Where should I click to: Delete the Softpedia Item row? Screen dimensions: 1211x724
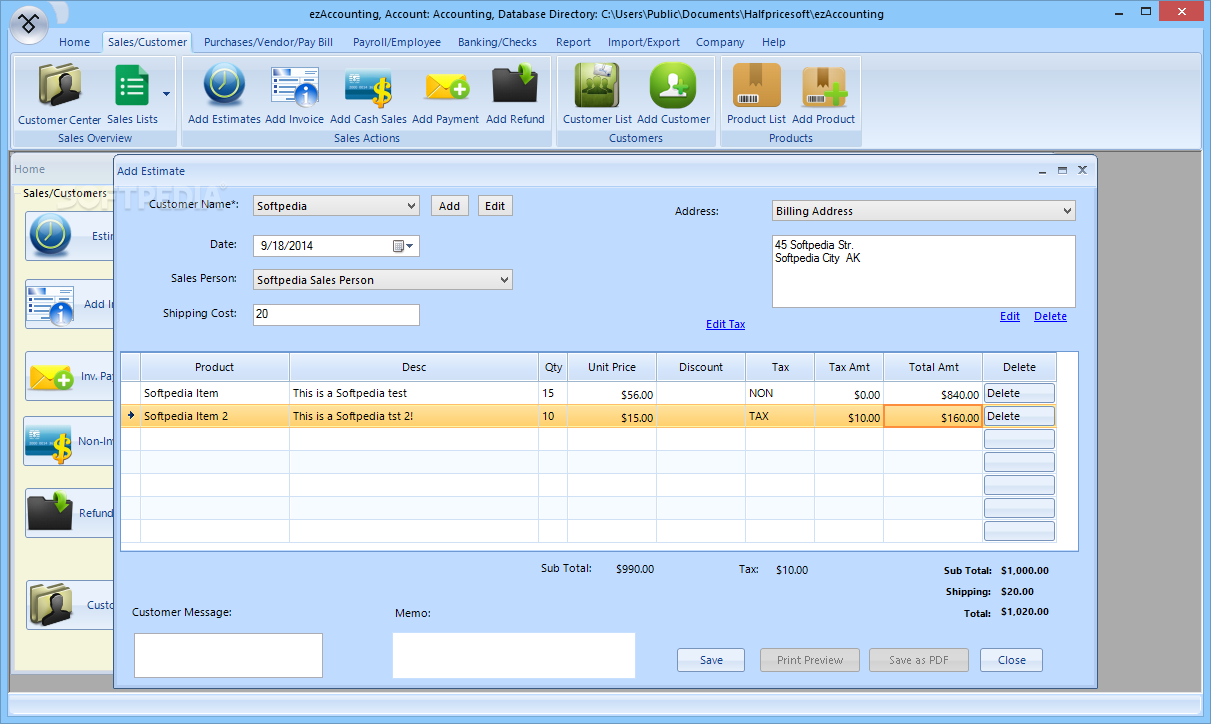pyautogui.click(x=1019, y=393)
